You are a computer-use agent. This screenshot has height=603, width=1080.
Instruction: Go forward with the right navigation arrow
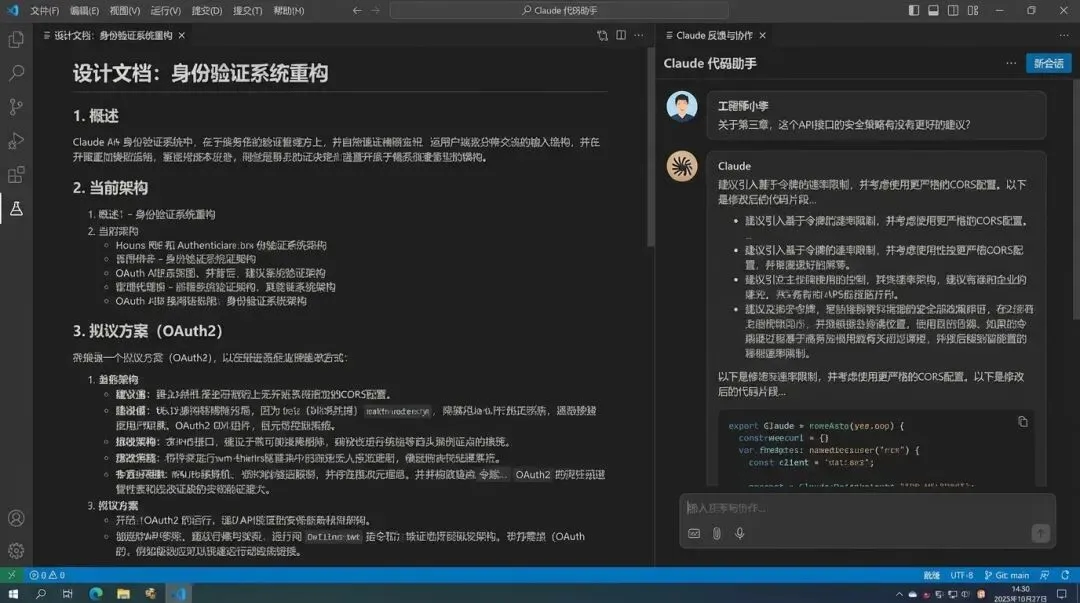click(x=375, y=10)
